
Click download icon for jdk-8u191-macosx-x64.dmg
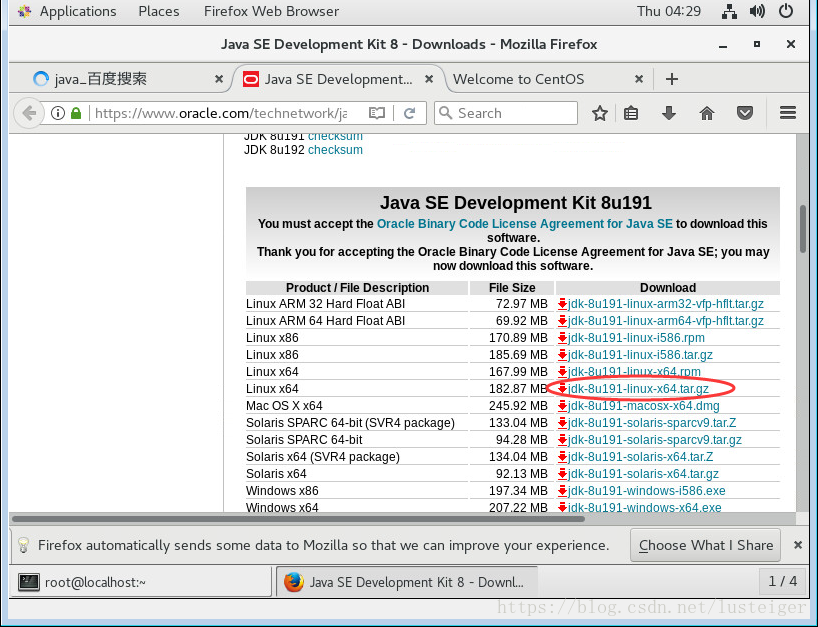tap(562, 406)
